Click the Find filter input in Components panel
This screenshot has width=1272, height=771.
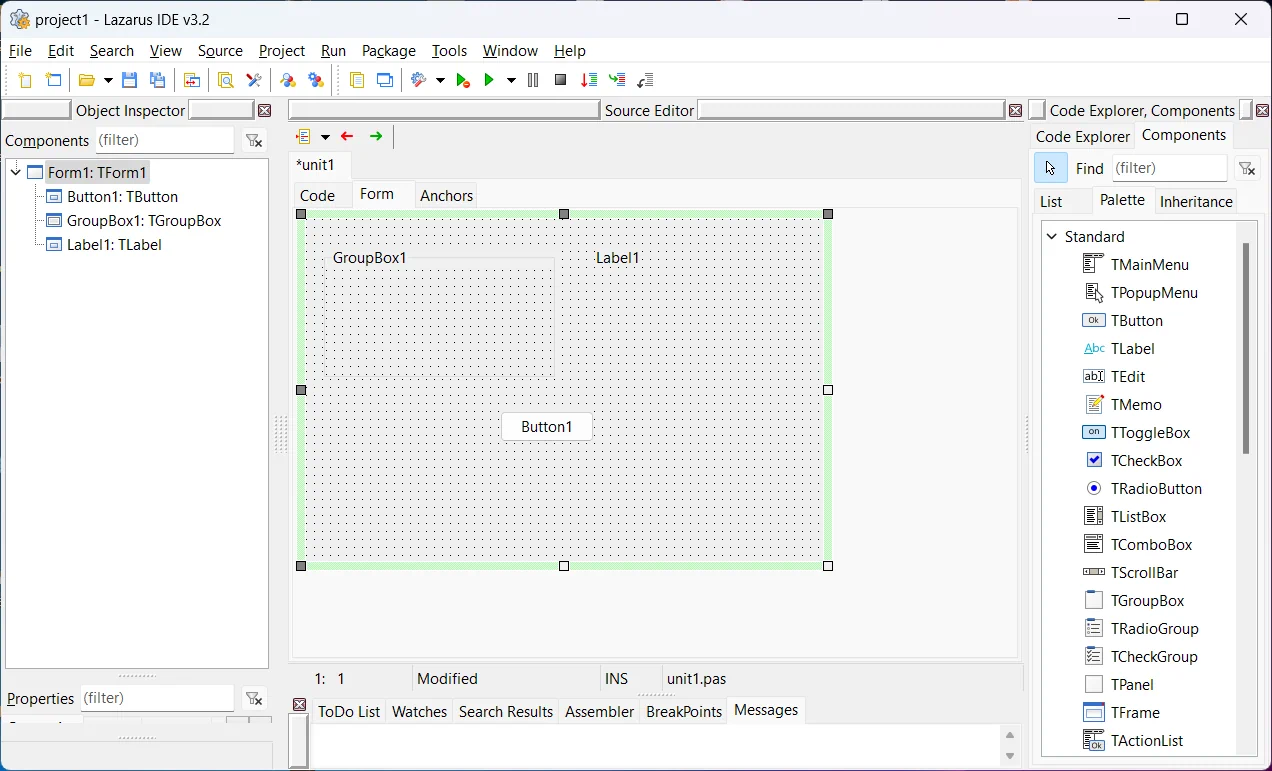tap(1169, 168)
